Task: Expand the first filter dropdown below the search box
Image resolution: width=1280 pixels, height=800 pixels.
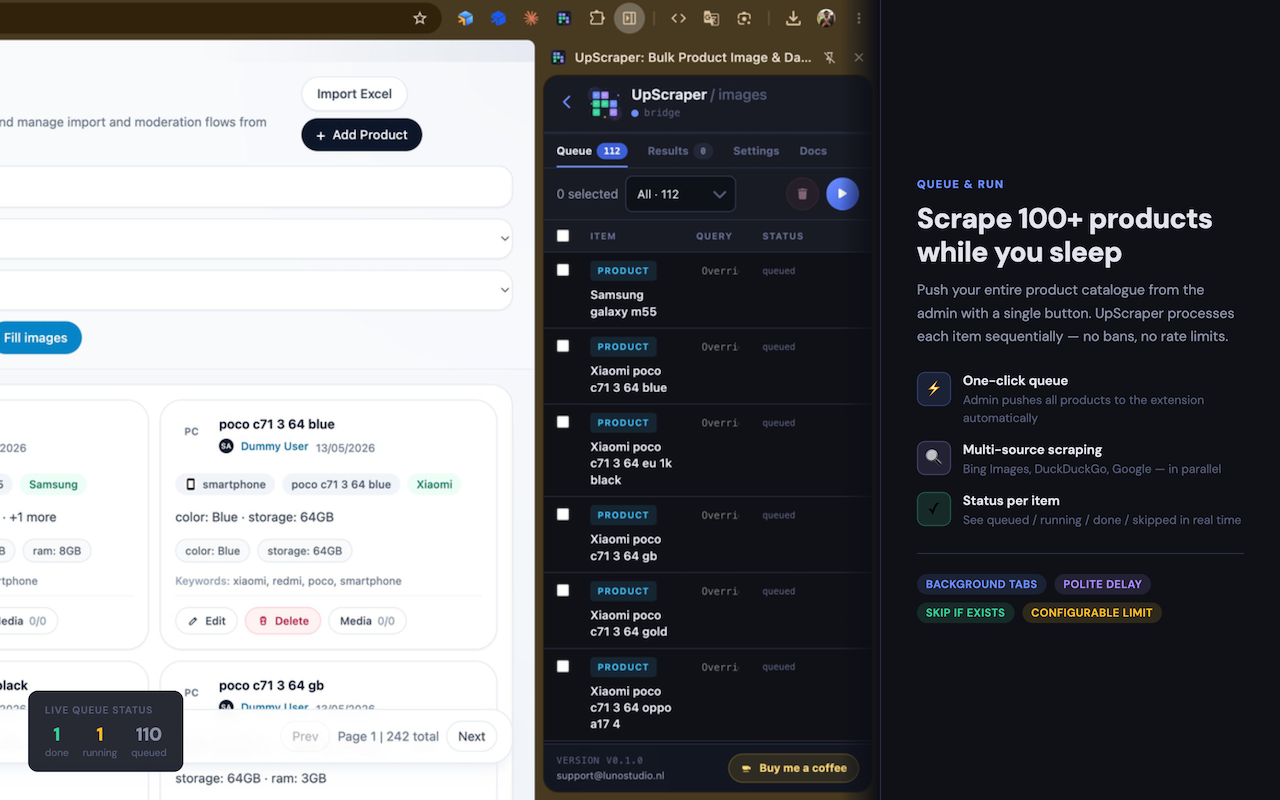Action: click(256, 239)
